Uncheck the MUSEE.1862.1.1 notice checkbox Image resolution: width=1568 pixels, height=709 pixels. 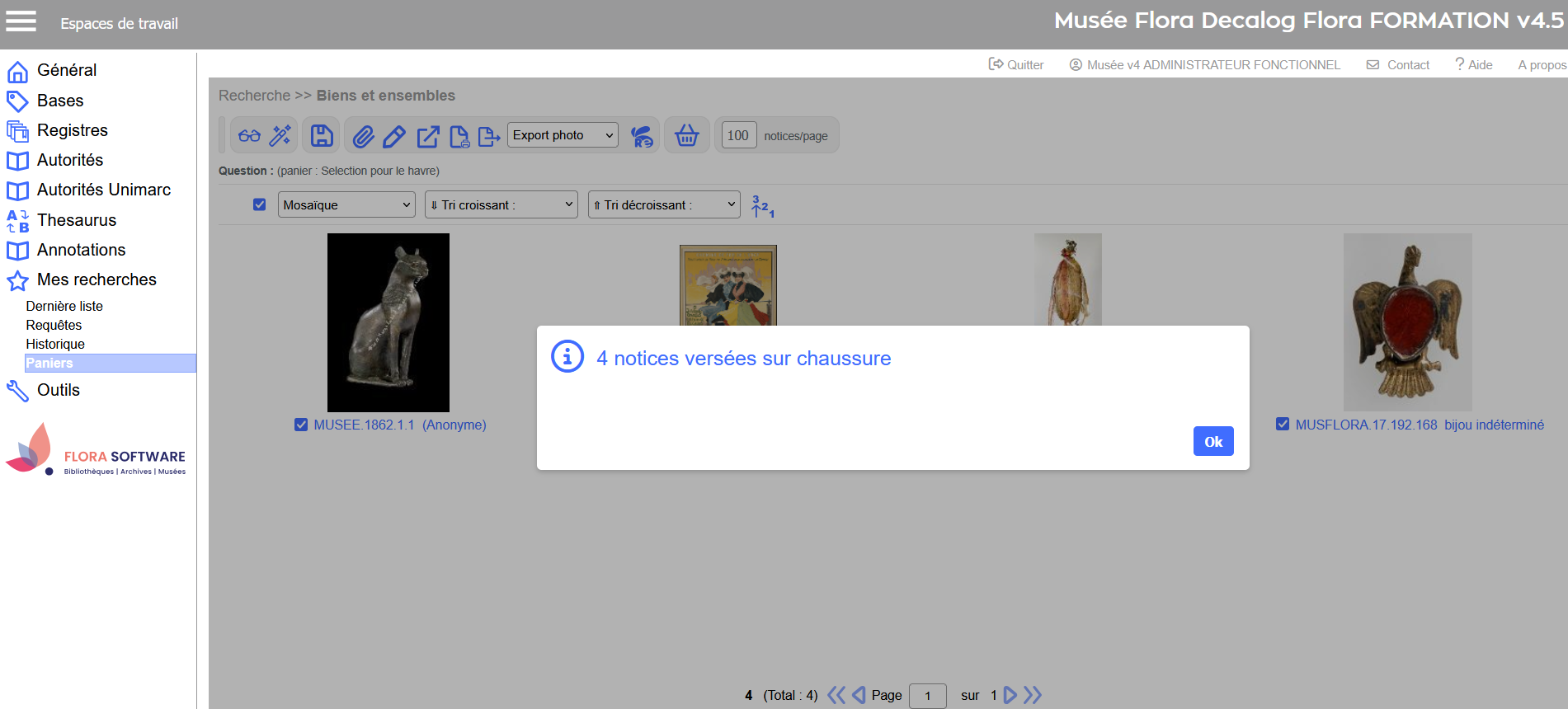(301, 425)
